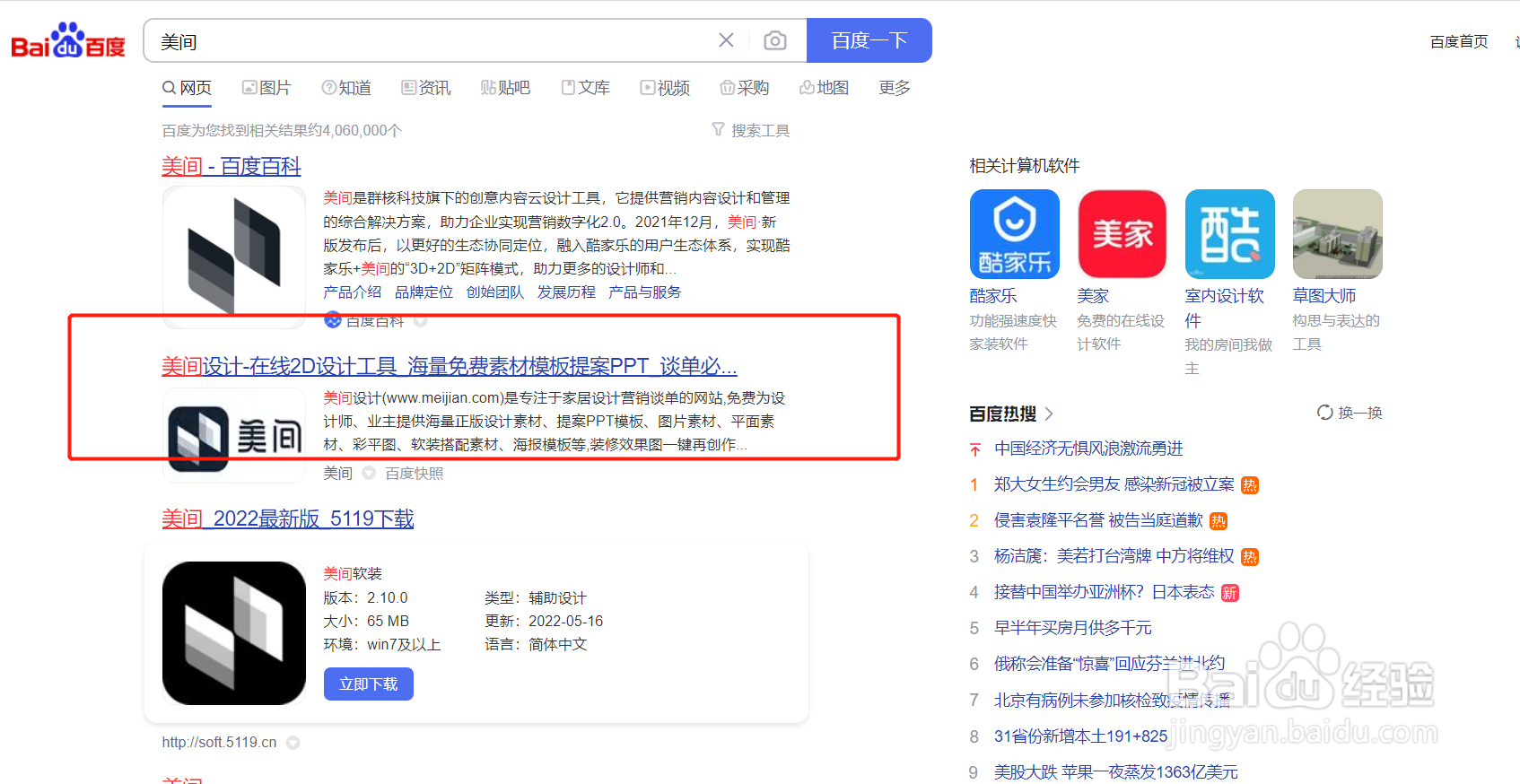
Task: Click the 室内设计软件 酷 icon
Action: (1230, 234)
